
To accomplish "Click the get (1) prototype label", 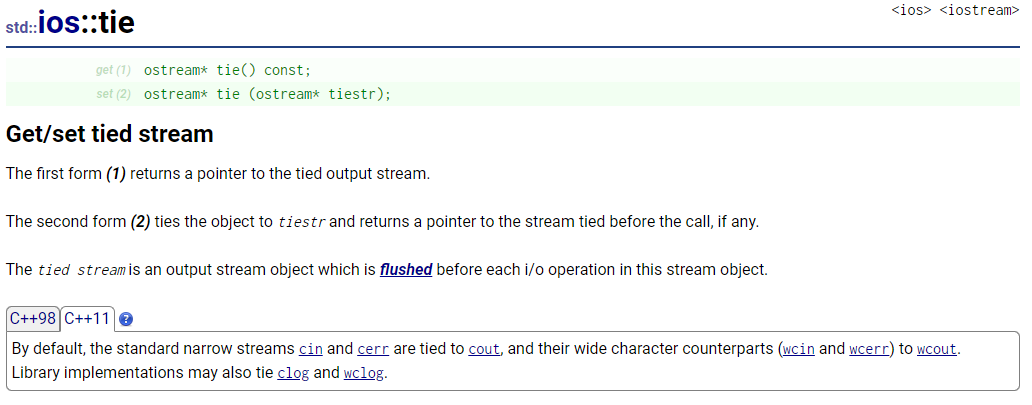I will (113, 71).
